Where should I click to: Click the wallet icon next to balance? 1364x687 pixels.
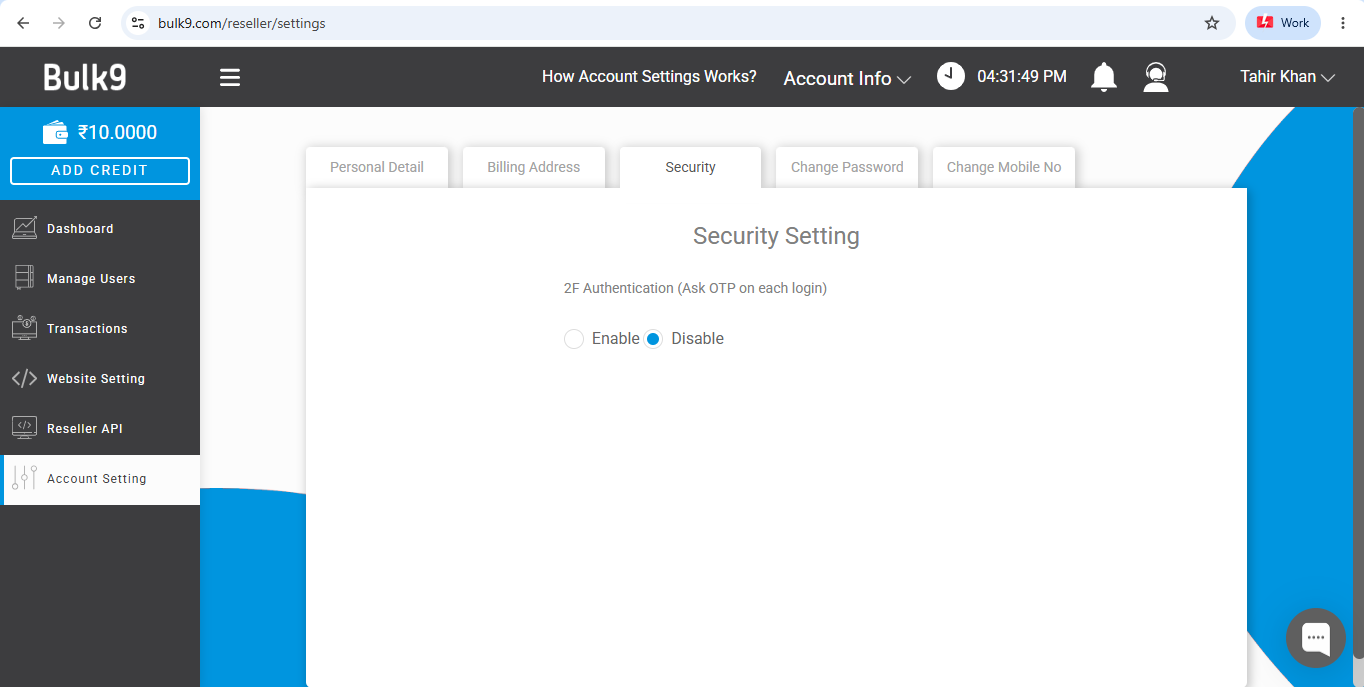click(56, 132)
